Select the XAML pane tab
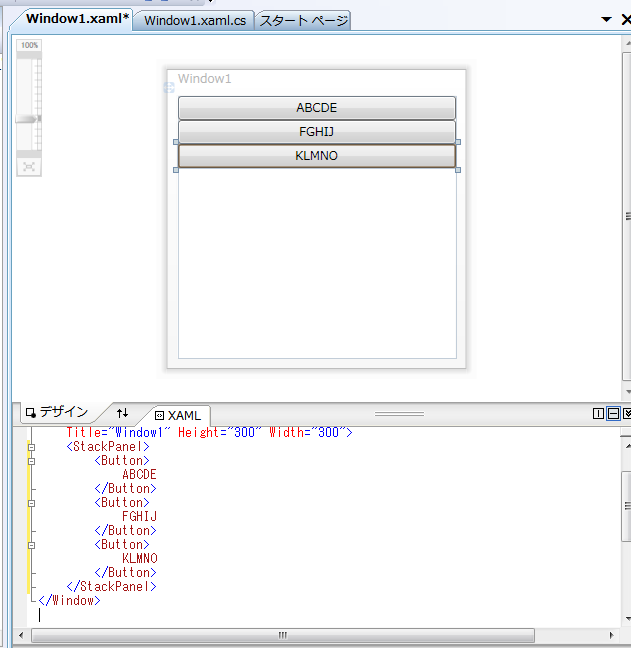This screenshot has height=648, width=631. point(178,415)
